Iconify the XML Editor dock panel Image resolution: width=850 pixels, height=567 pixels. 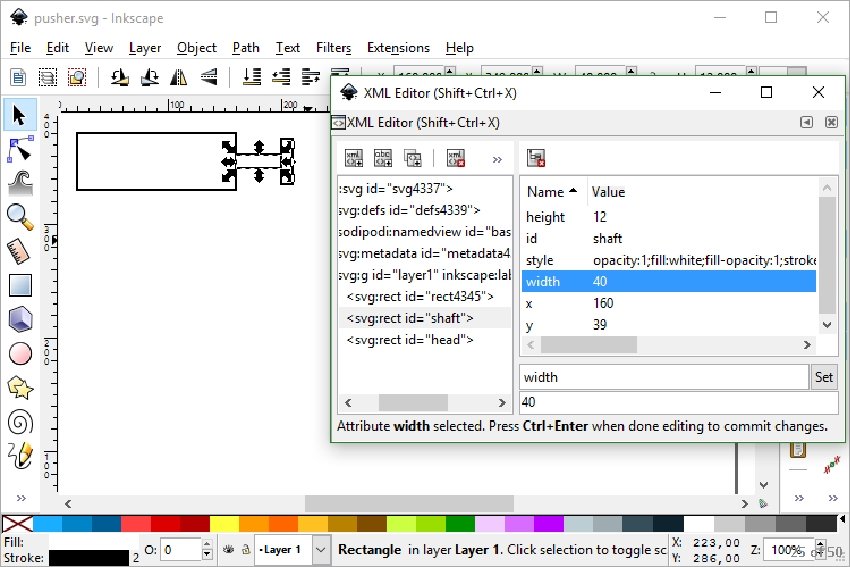point(807,122)
